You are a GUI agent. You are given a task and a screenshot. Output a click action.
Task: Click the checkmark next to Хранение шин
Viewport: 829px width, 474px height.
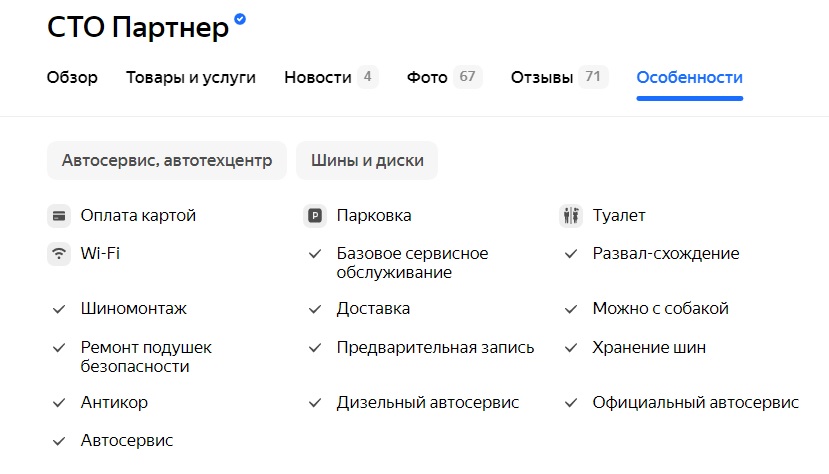click(571, 348)
